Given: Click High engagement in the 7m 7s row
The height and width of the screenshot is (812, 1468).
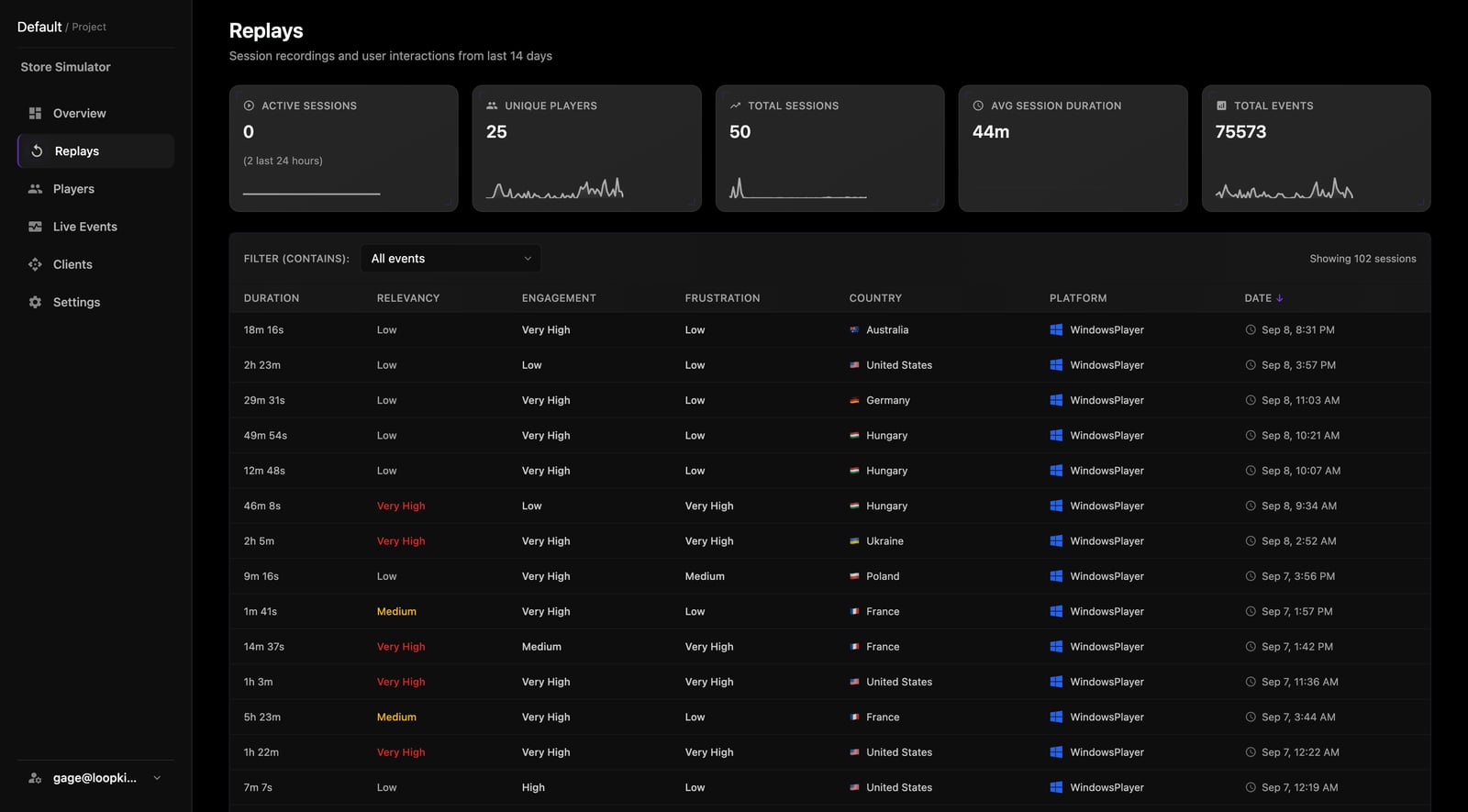Looking at the screenshot, I should coord(533,787).
